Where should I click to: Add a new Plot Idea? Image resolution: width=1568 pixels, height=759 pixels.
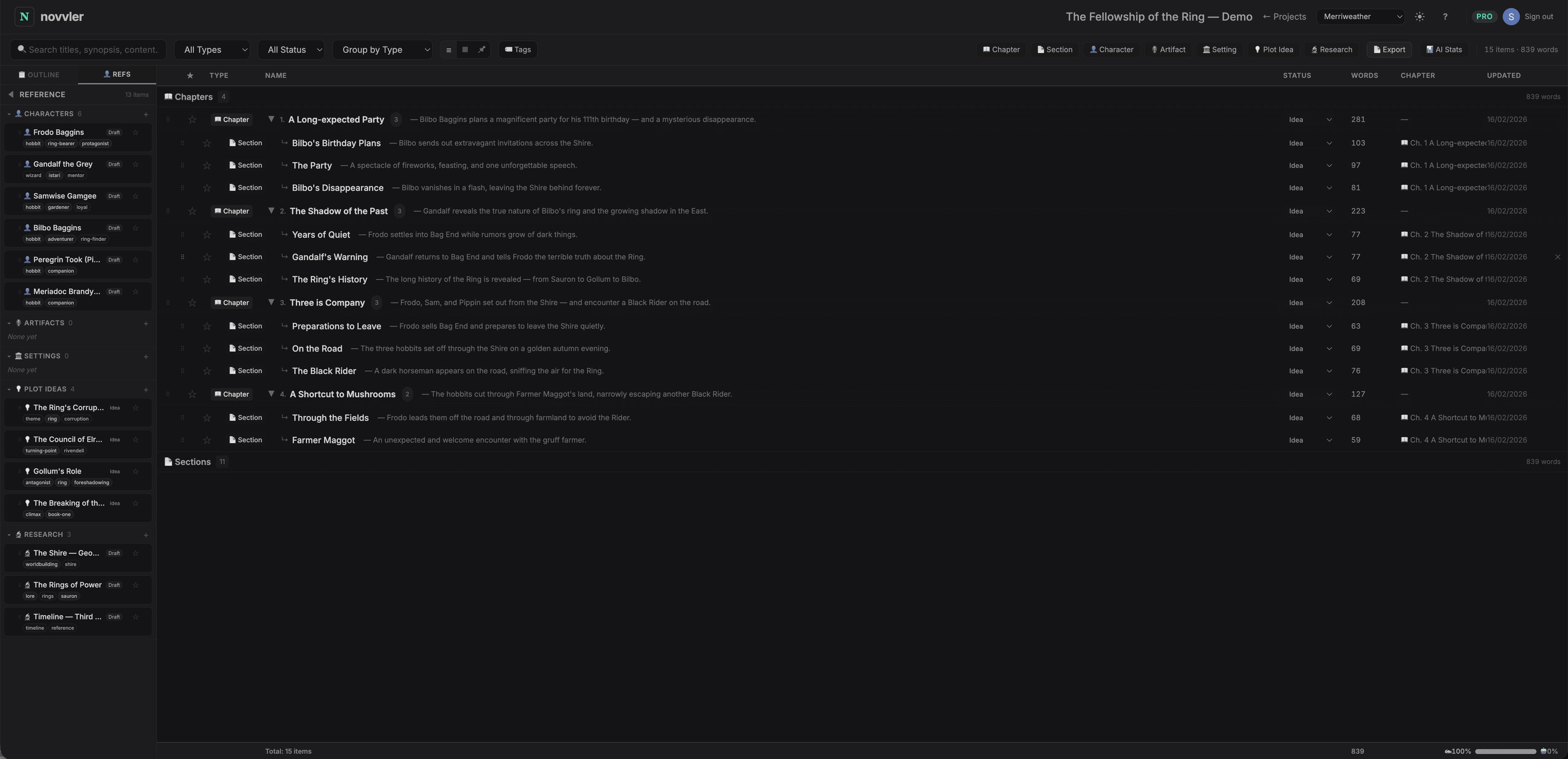click(x=1274, y=49)
